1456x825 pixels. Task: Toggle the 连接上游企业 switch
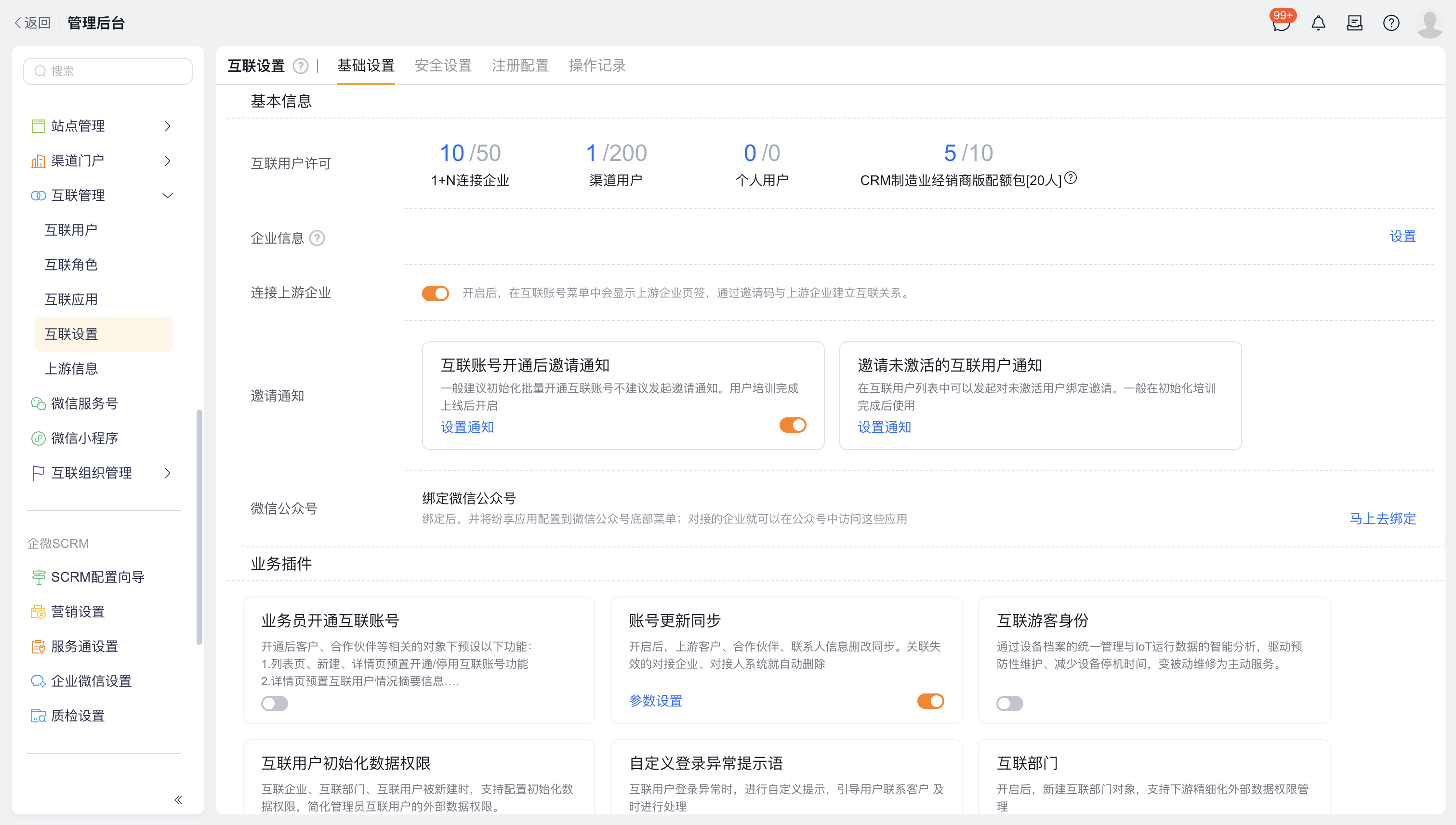pyautogui.click(x=435, y=293)
